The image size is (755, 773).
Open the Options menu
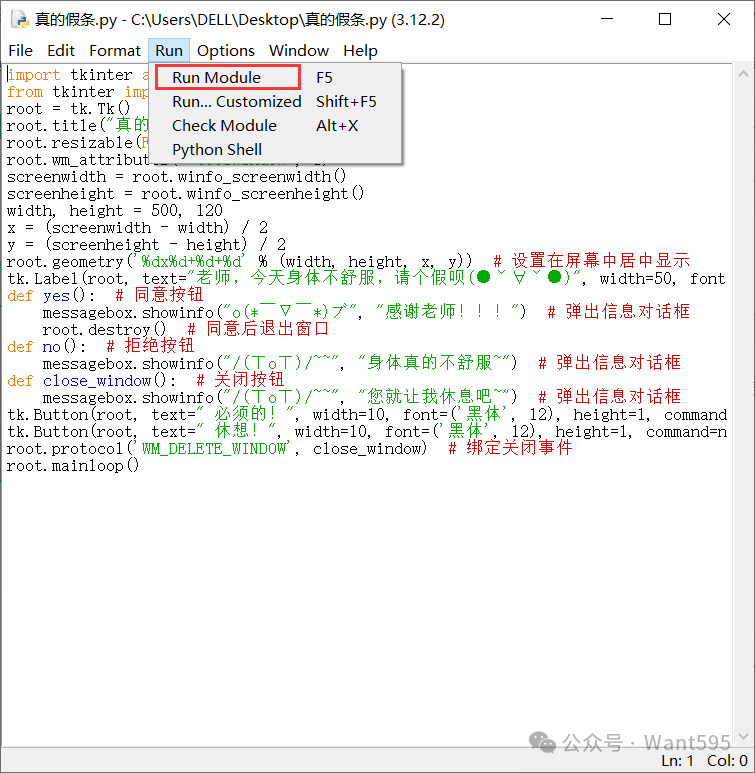pos(226,51)
